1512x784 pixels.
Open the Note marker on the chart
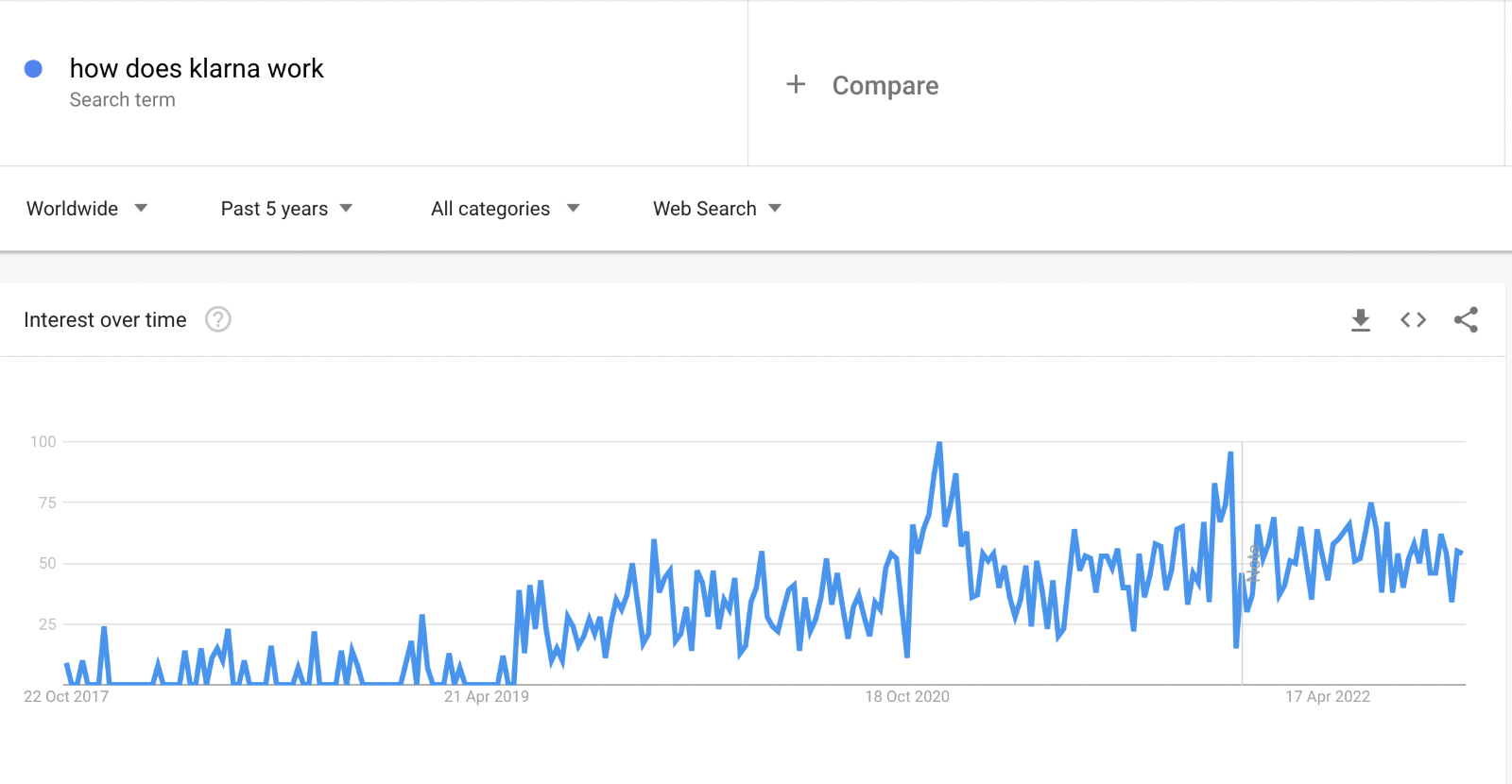point(1253,563)
